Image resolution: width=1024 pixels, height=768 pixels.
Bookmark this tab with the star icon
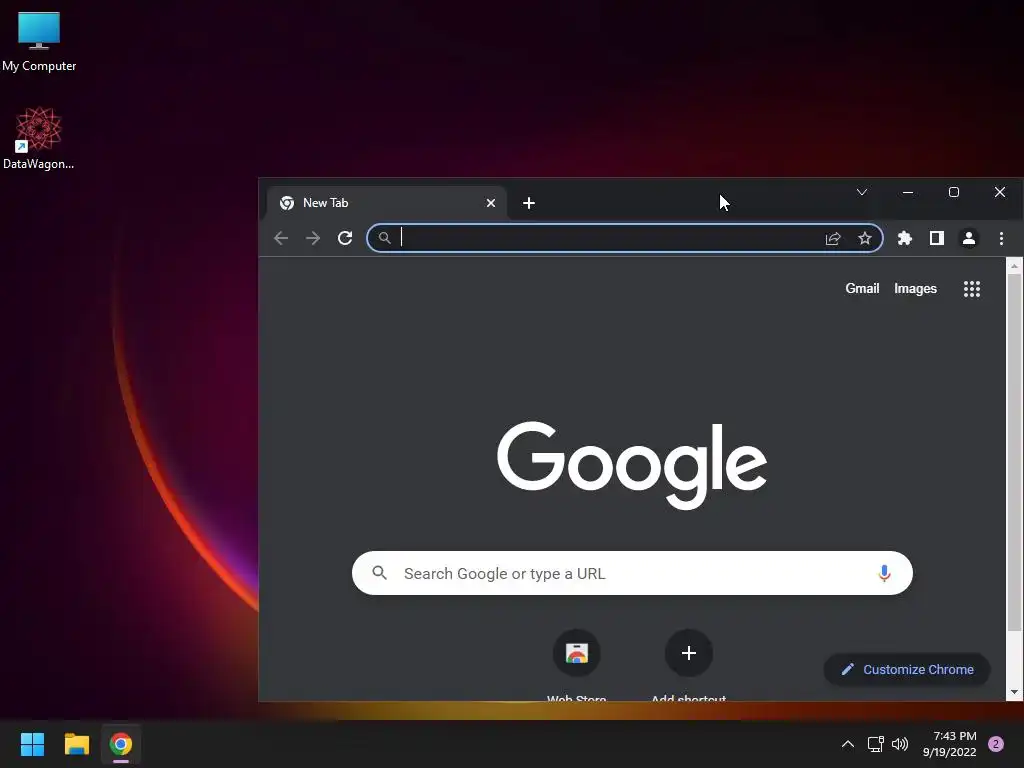(x=865, y=238)
